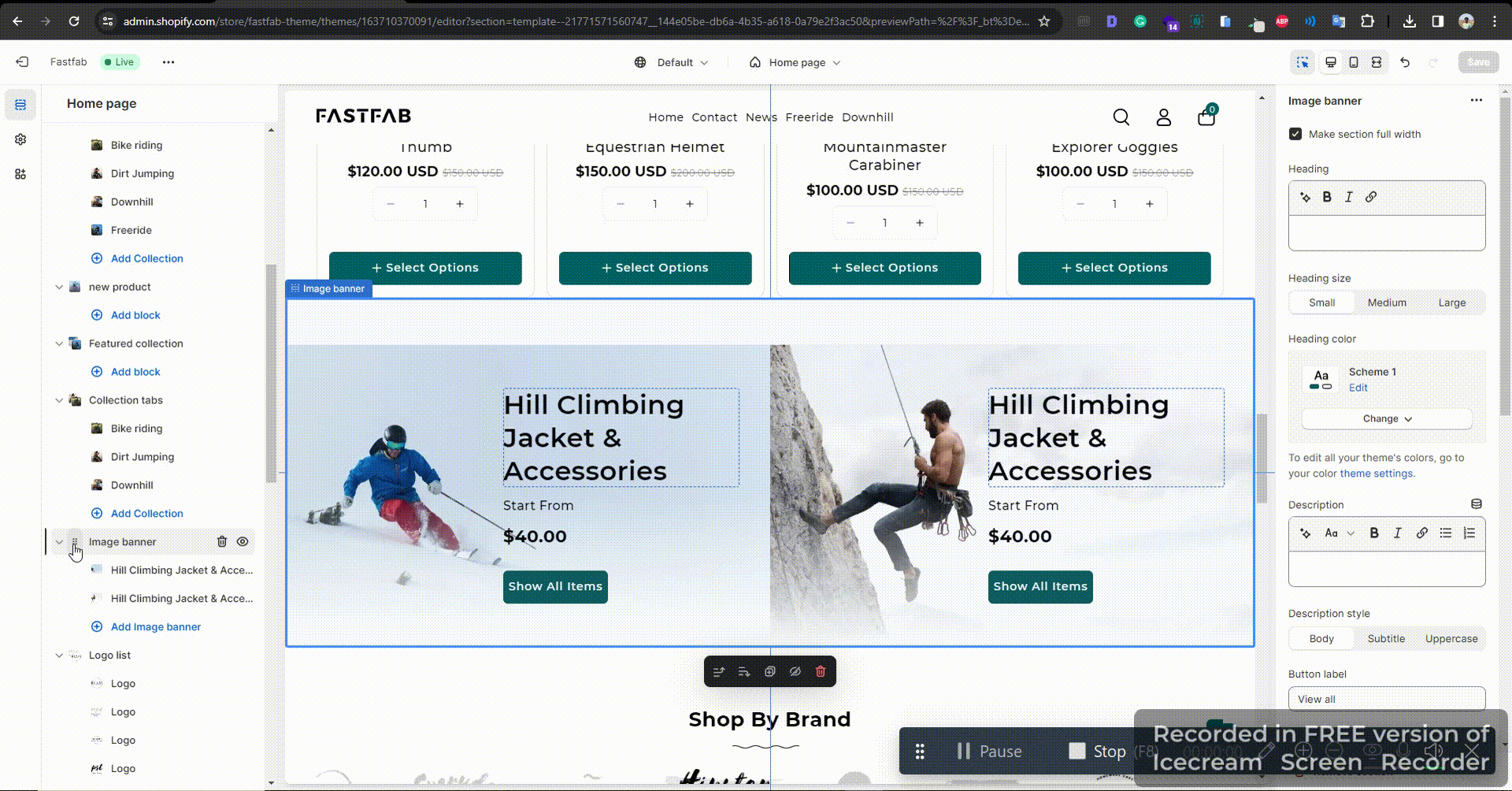This screenshot has height=791, width=1512.
Task: Switch to mobile preview icon
Action: coord(1354,62)
